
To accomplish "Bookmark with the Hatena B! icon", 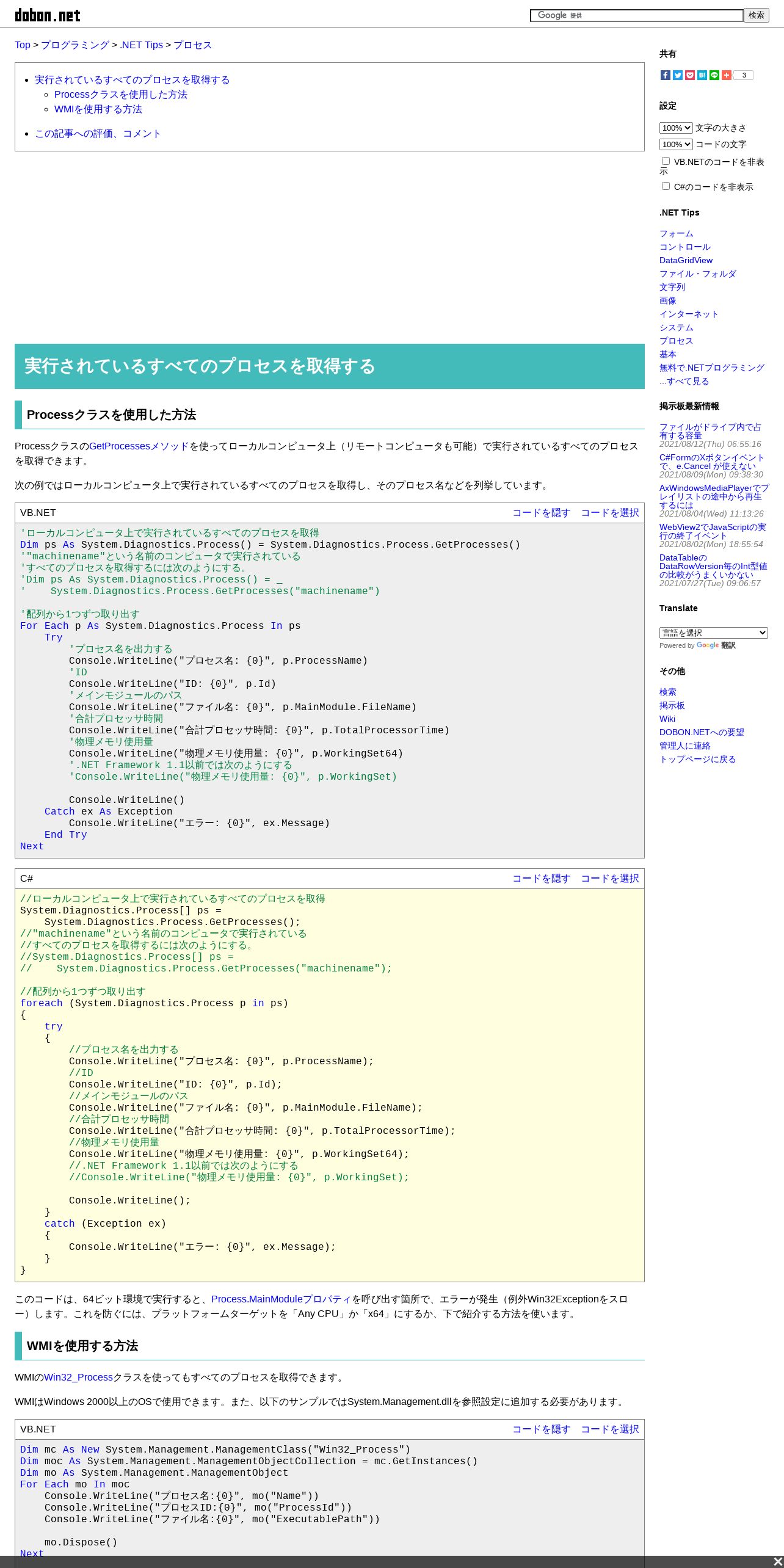I will pyautogui.click(x=702, y=75).
